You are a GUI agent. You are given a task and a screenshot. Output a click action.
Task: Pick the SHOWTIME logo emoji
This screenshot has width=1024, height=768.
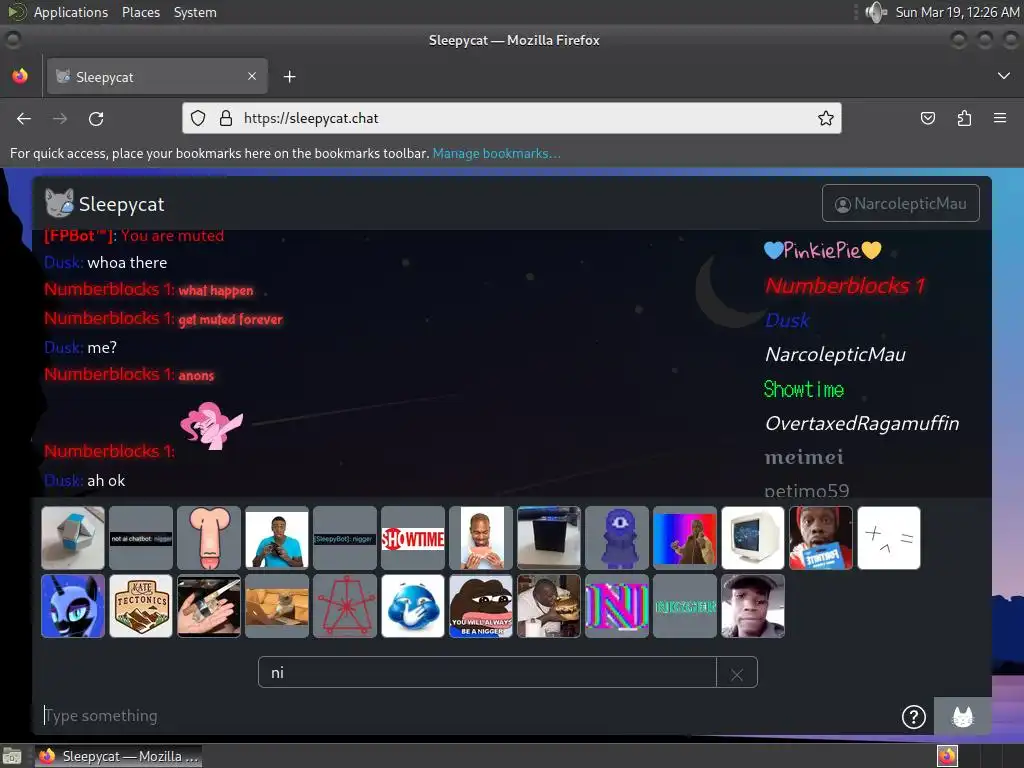click(413, 538)
